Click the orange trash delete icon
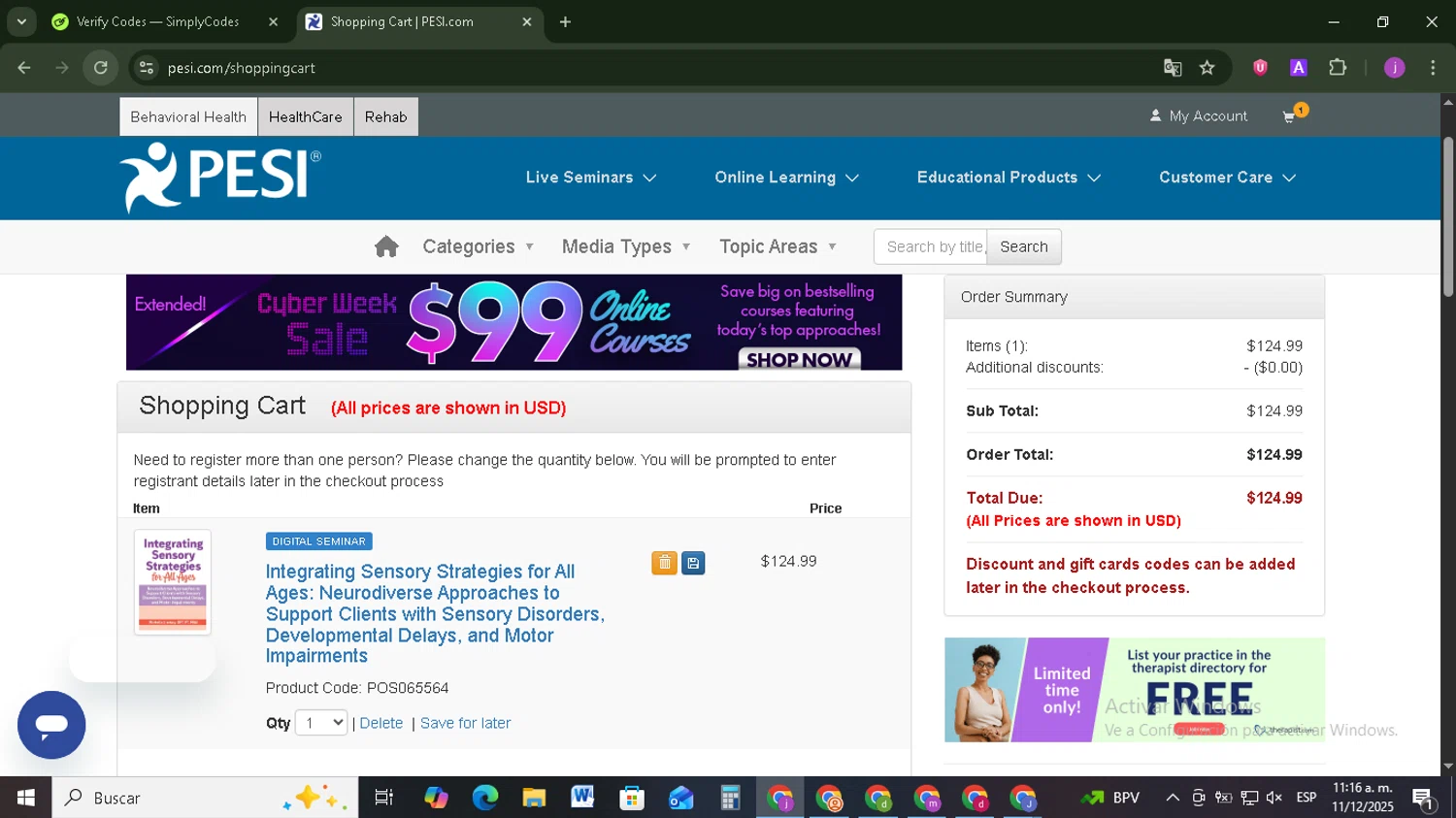This screenshot has width=1456, height=818. 664,563
